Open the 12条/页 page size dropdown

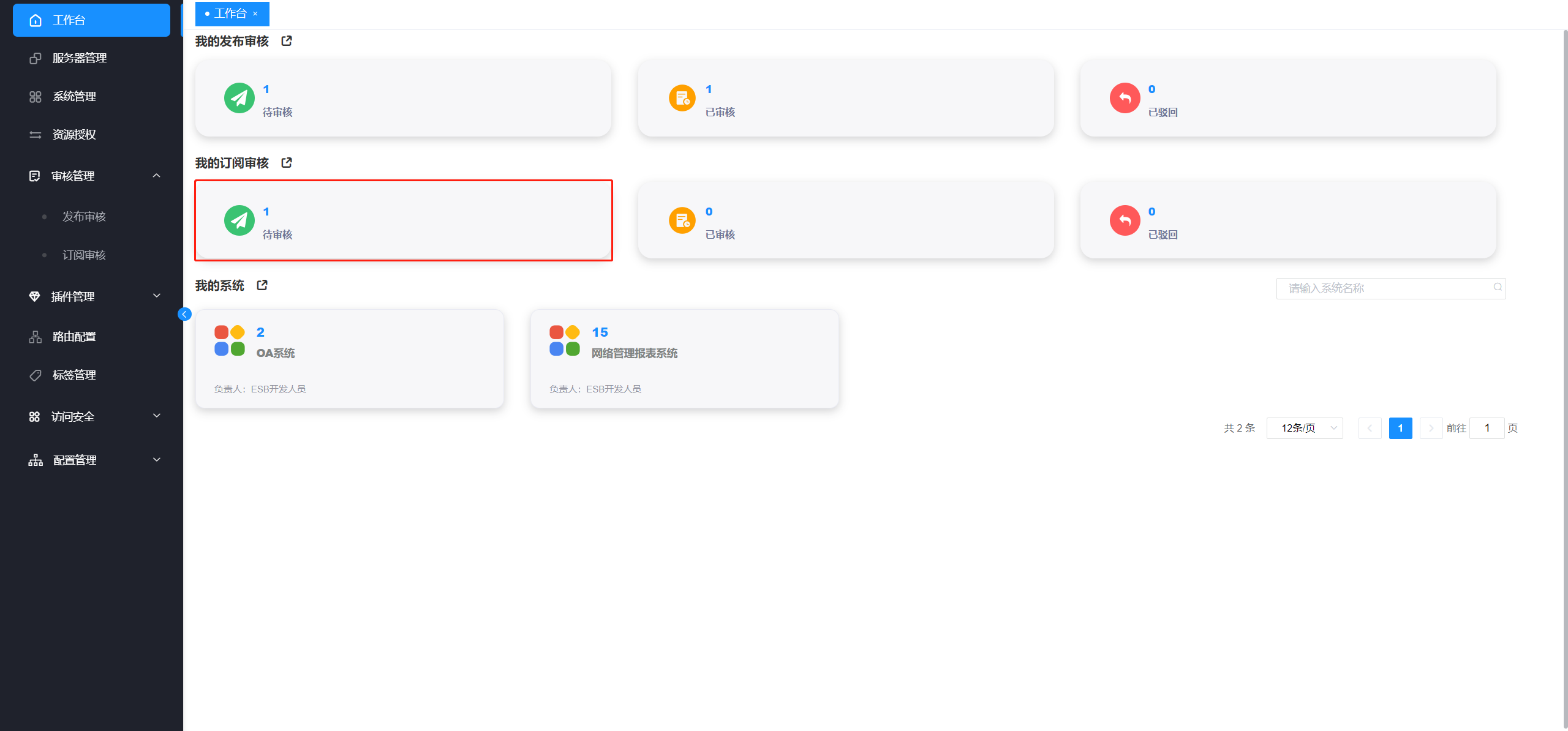pos(1305,428)
